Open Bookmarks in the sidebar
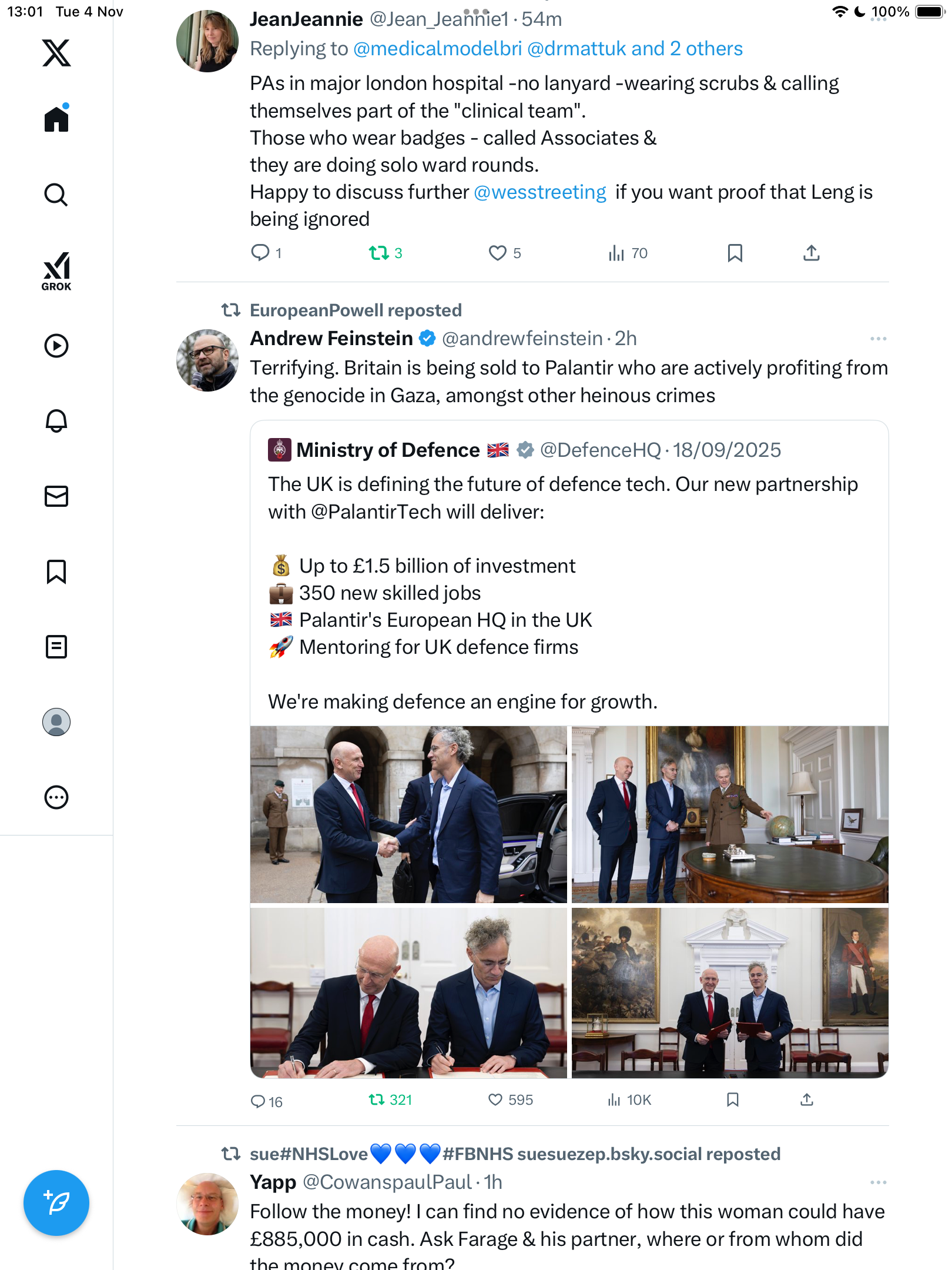 click(56, 571)
